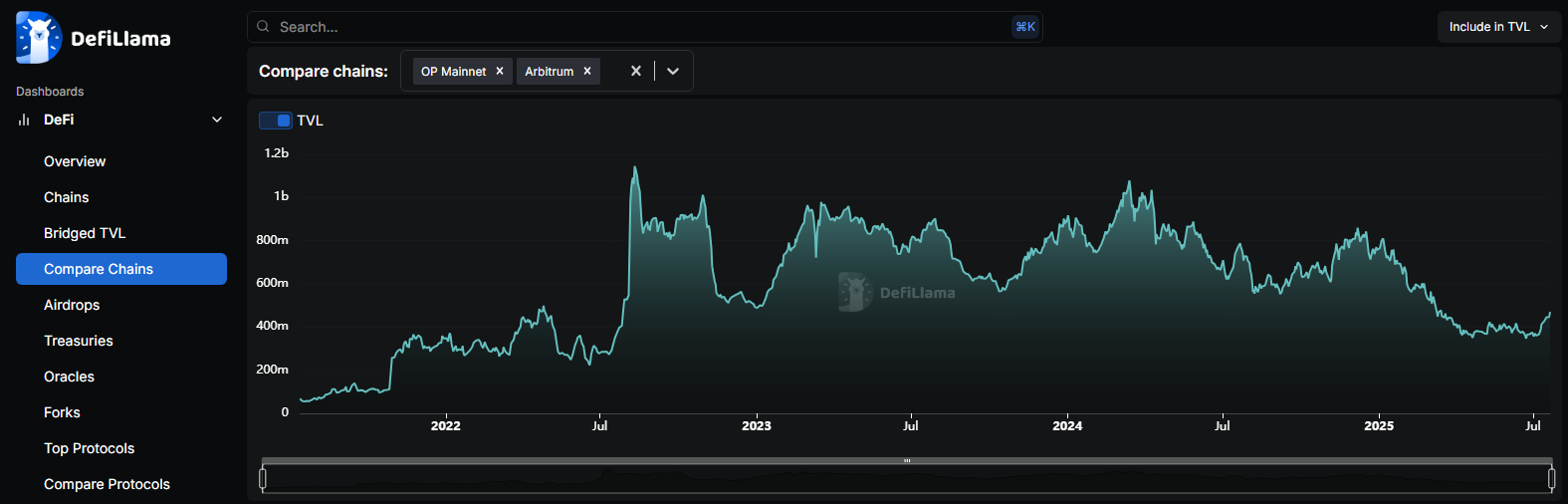Click the DeFi bar chart icon
Viewport: 1568px width, 504px height.
tap(24, 120)
